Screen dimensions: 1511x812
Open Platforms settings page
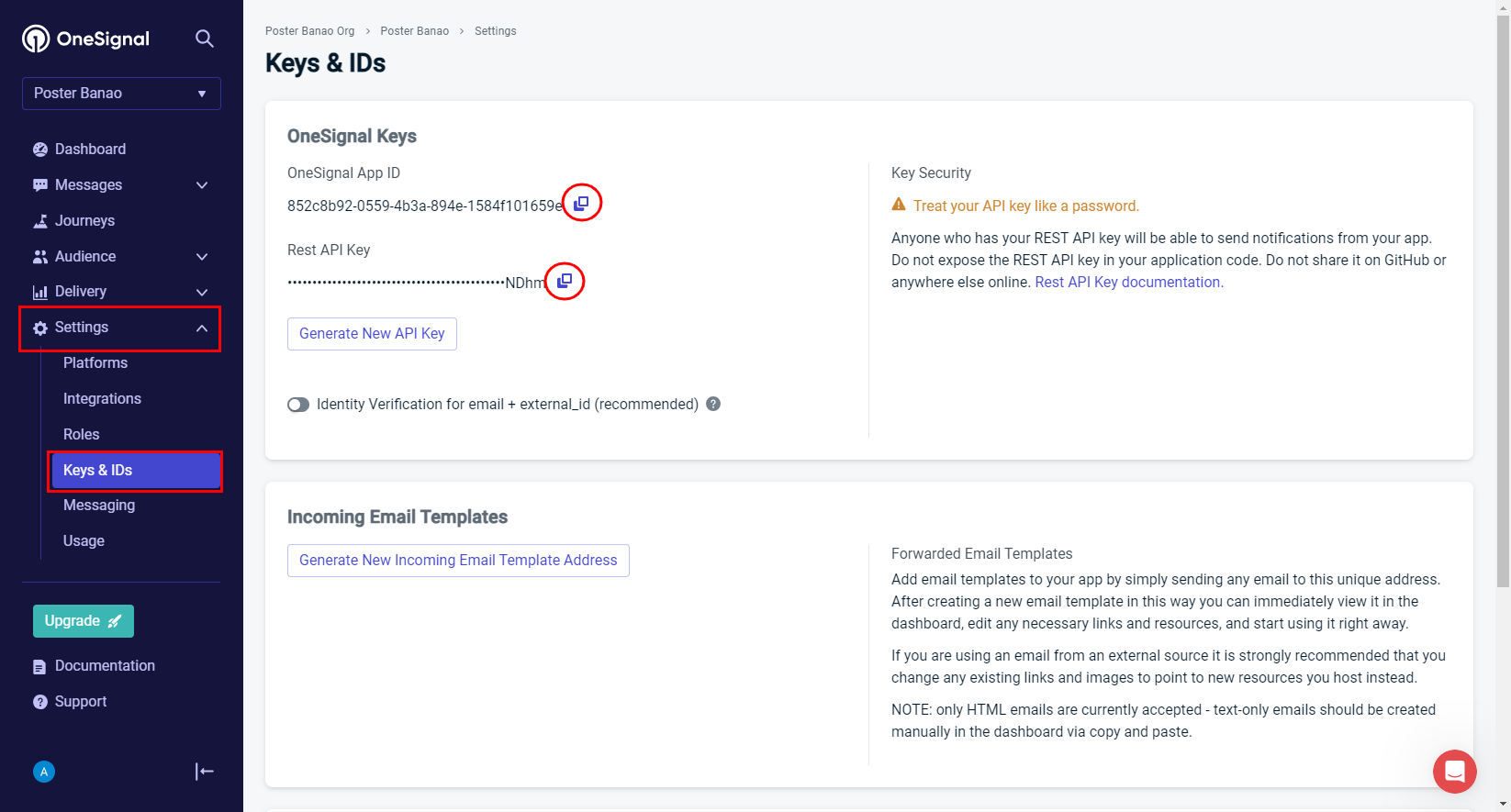tap(95, 362)
